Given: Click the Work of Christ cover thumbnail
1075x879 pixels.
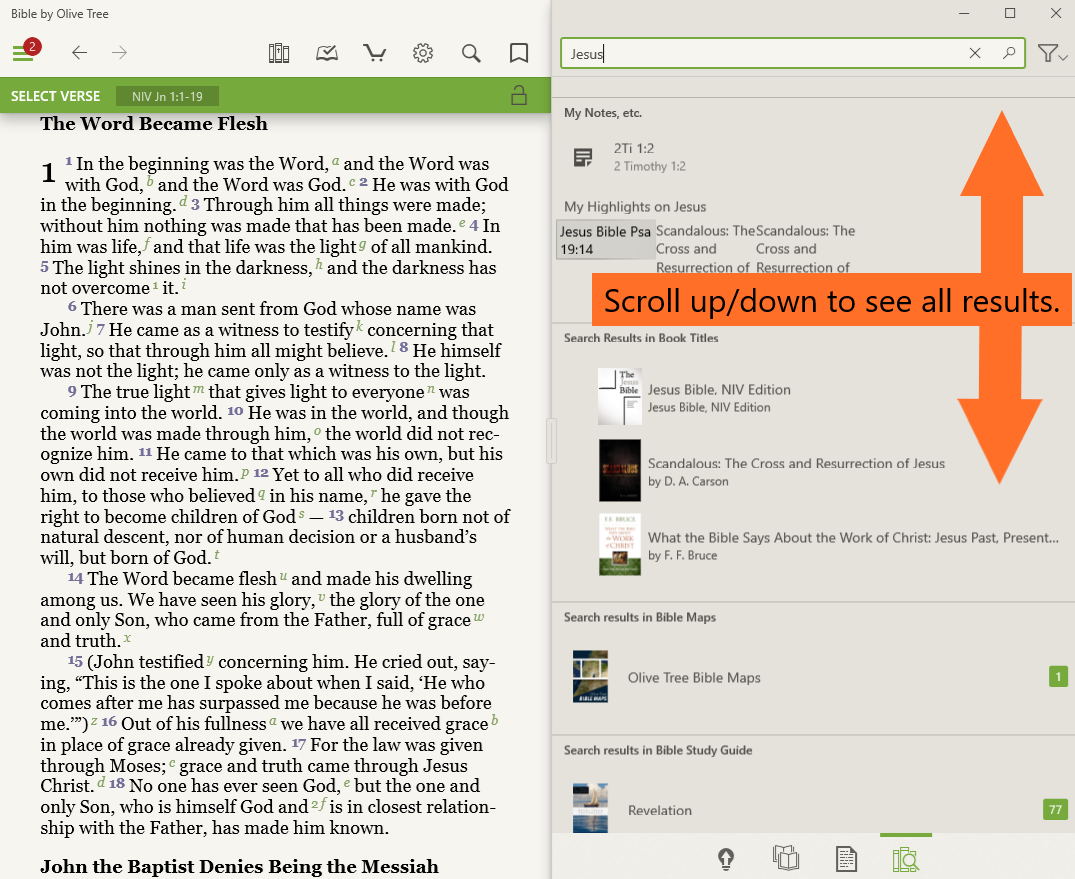Looking at the screenshot, I should coord(620,544).
